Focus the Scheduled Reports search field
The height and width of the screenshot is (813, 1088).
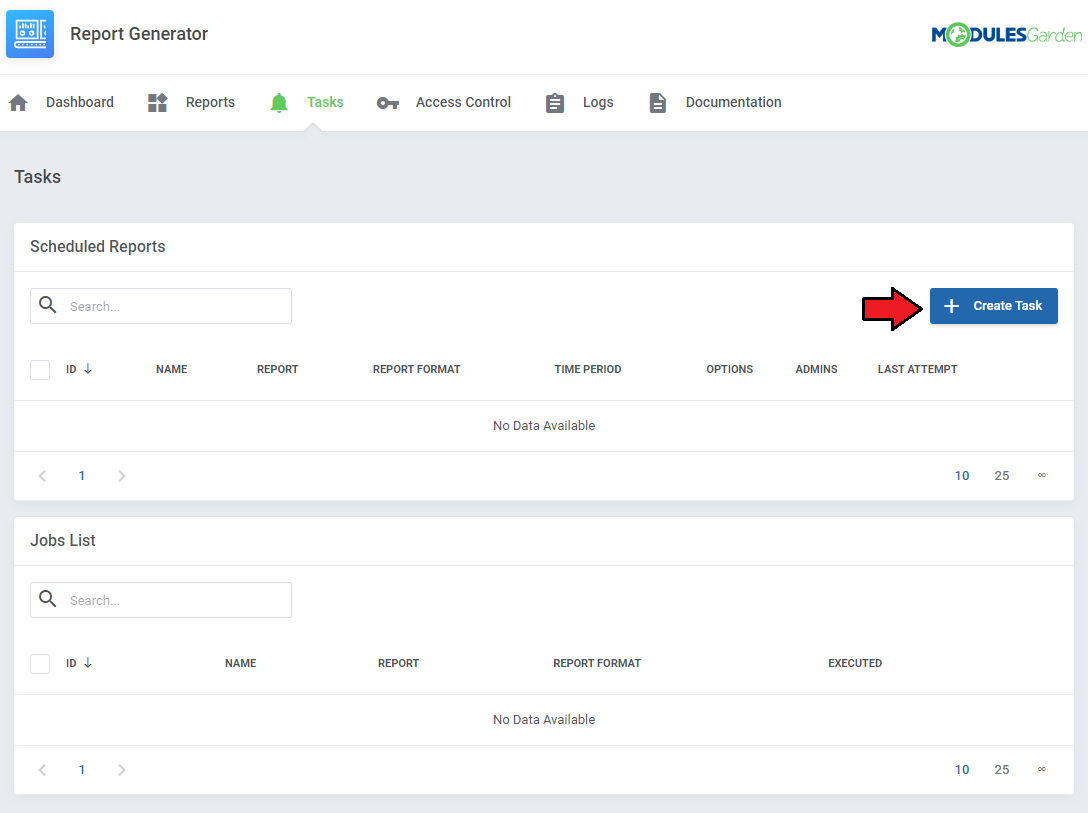(x=161, y=306)
